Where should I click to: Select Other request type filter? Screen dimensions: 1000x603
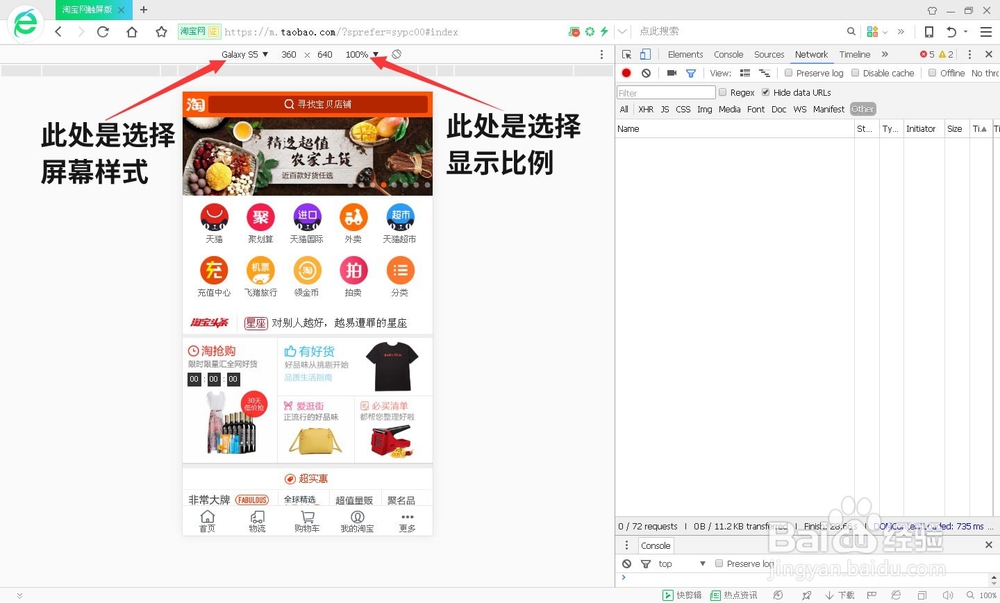863,110
